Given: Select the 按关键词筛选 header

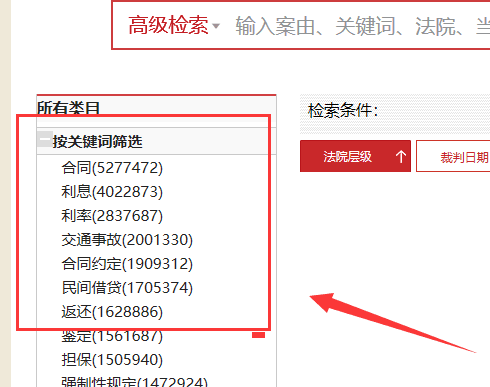Looking at the screenshot, I should [97, 141].
